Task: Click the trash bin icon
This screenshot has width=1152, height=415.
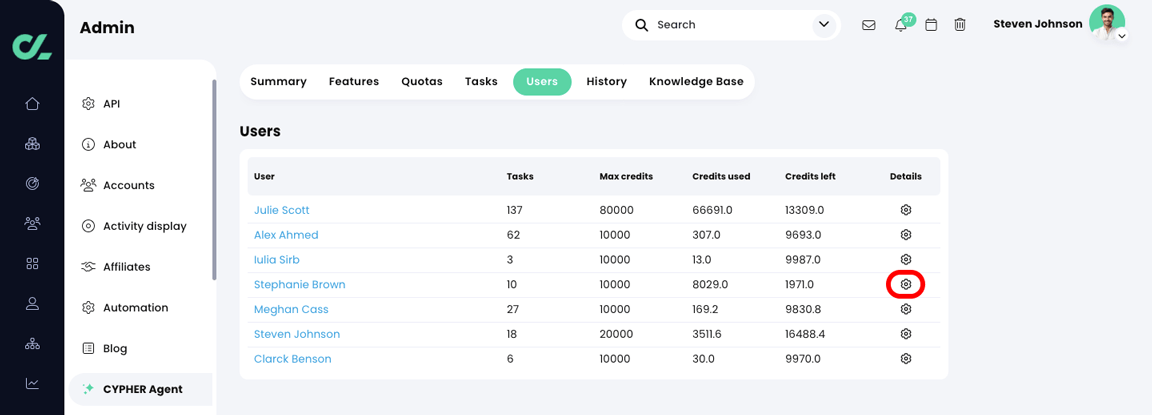Action: coord(960,25)
